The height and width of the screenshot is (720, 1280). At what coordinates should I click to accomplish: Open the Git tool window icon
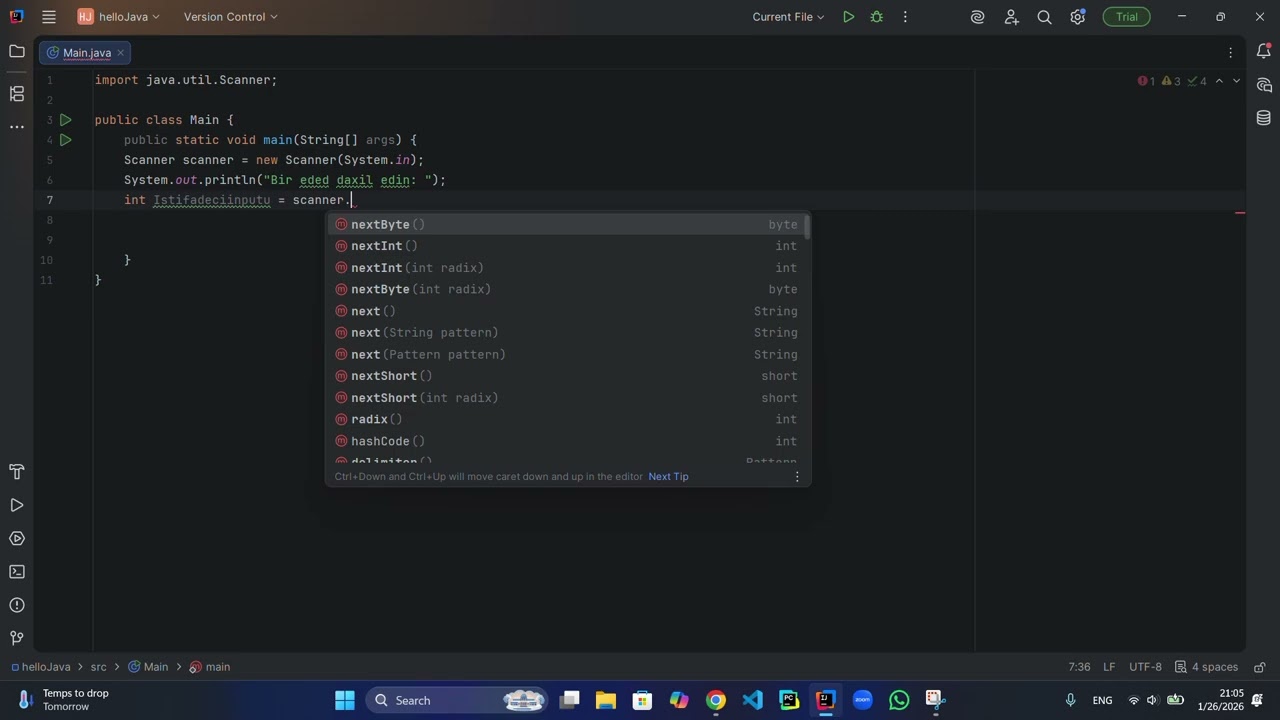coord(17,638)
